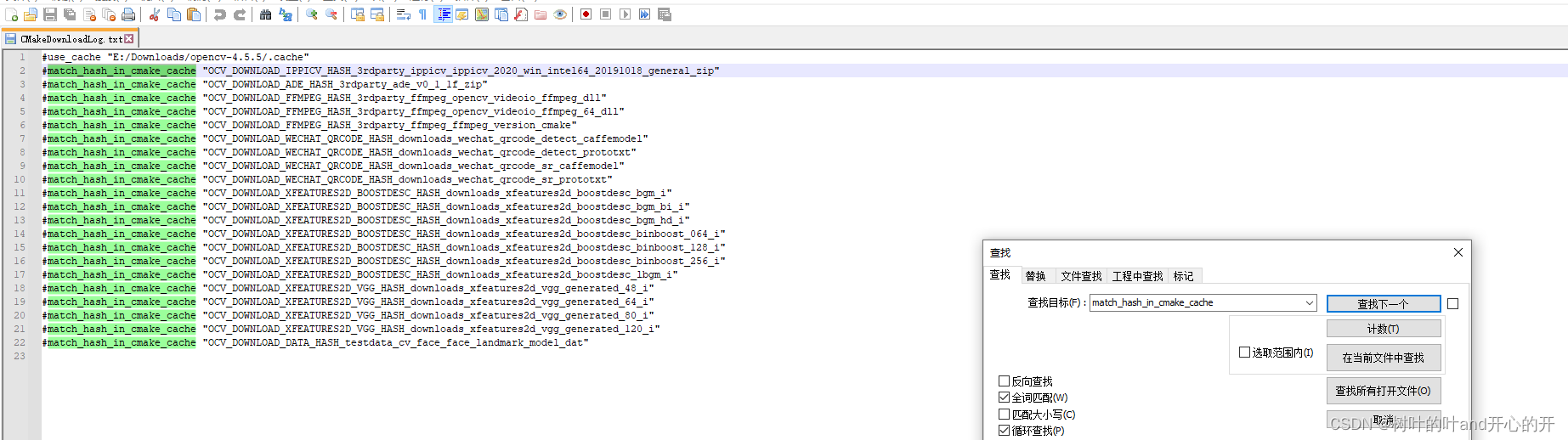Open Replace via the toolbar icon
Viewport: 1568px width, 440px height.
[286, 14]
